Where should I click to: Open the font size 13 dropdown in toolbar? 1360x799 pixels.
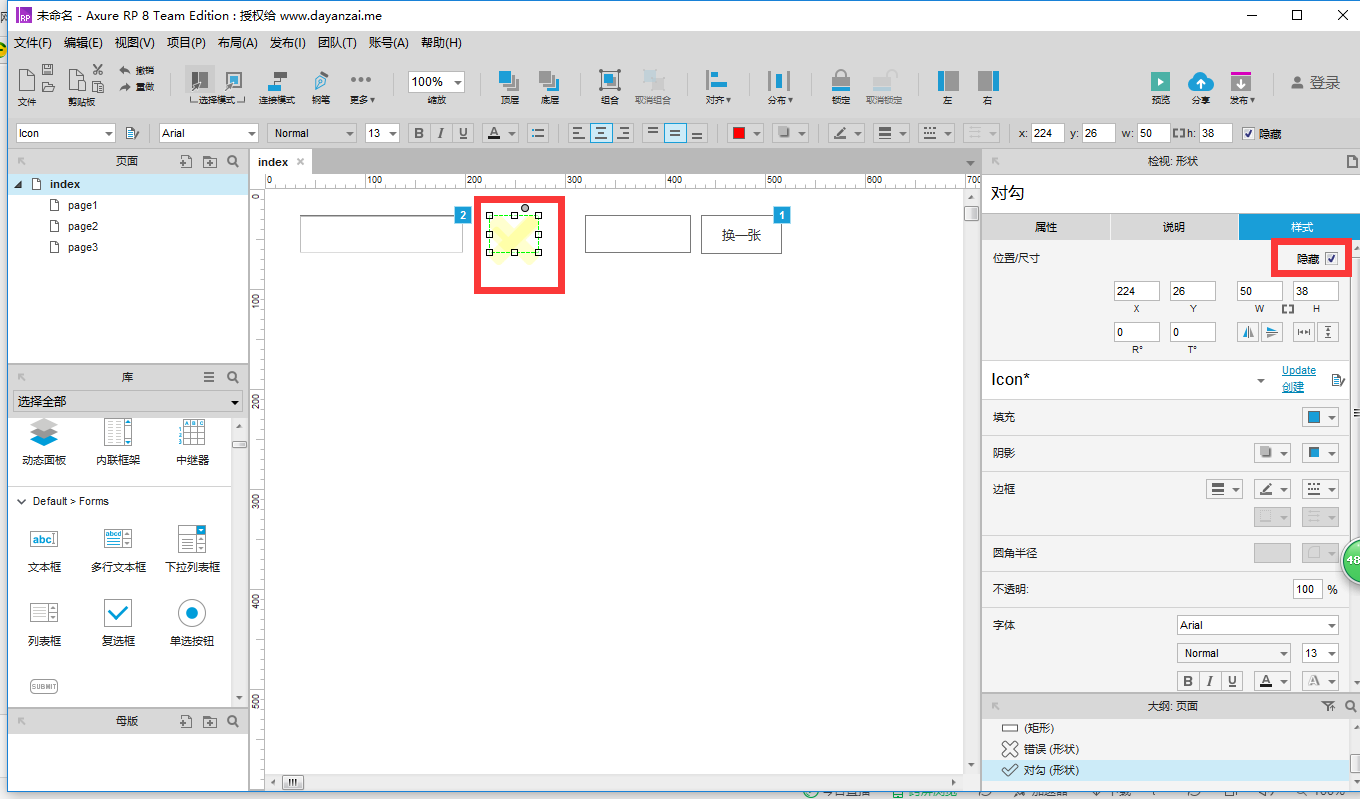(x=382, y=133)
